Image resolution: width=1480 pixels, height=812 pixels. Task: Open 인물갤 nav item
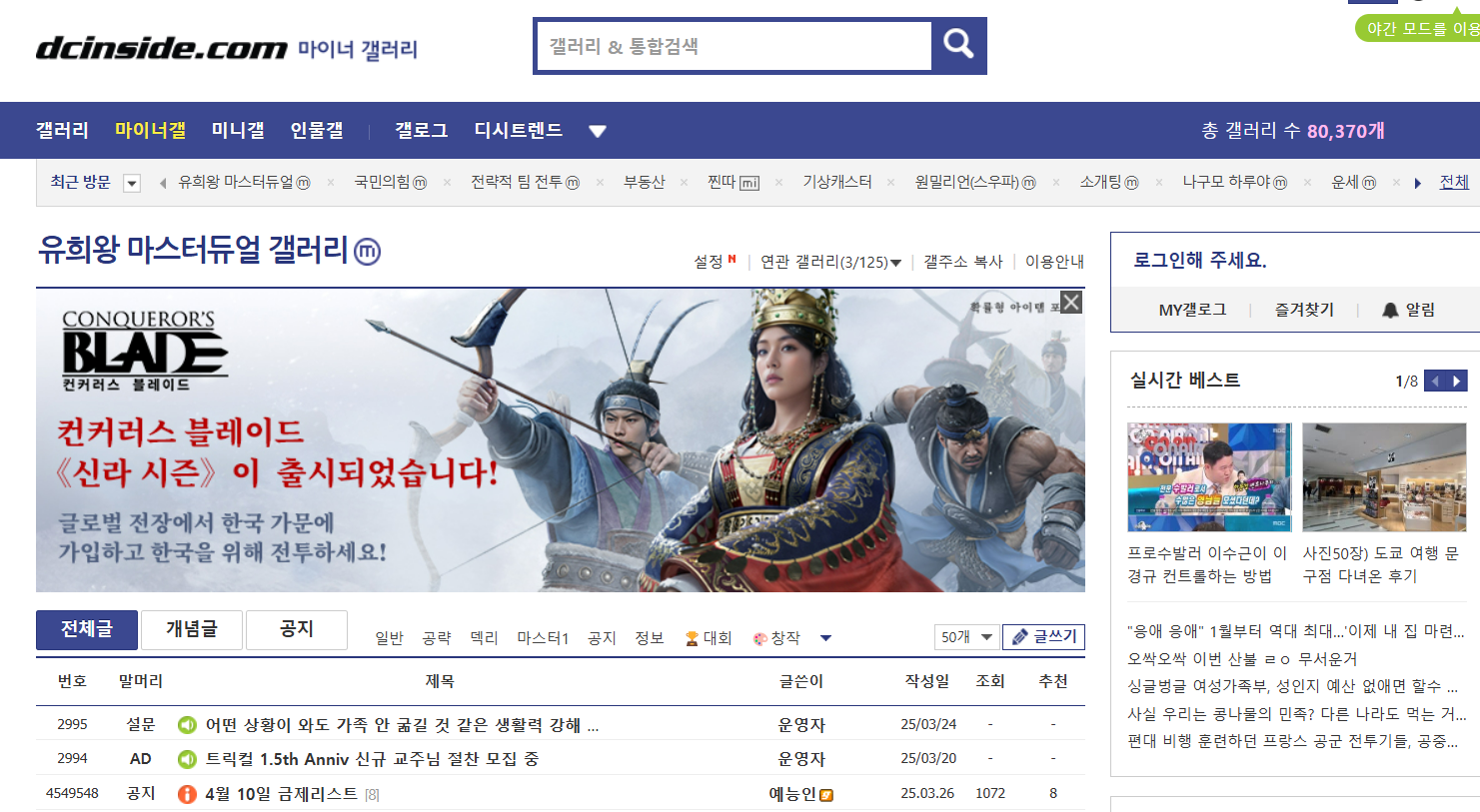(317, 130)
